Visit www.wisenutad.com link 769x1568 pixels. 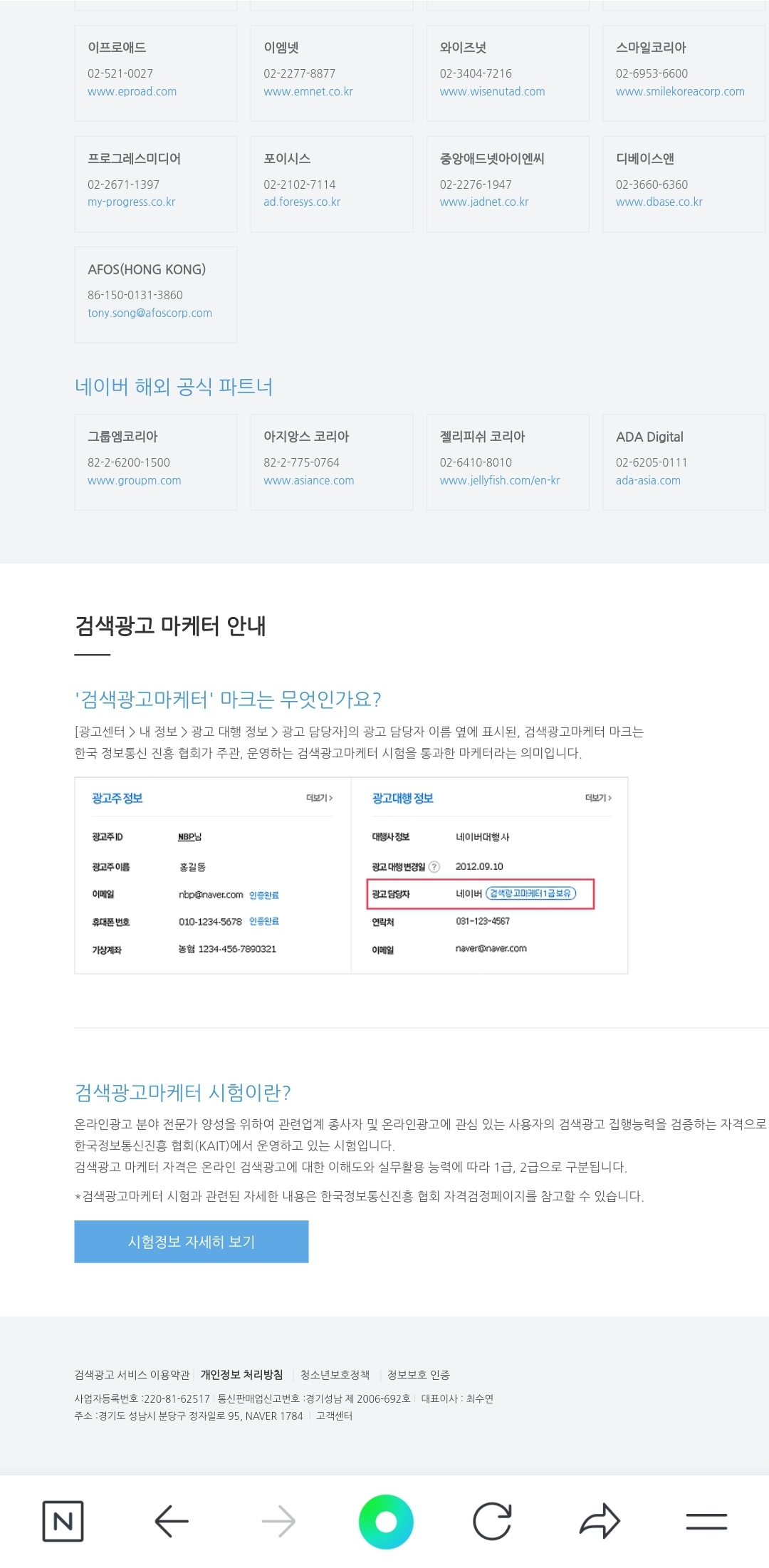click(492, 92)
